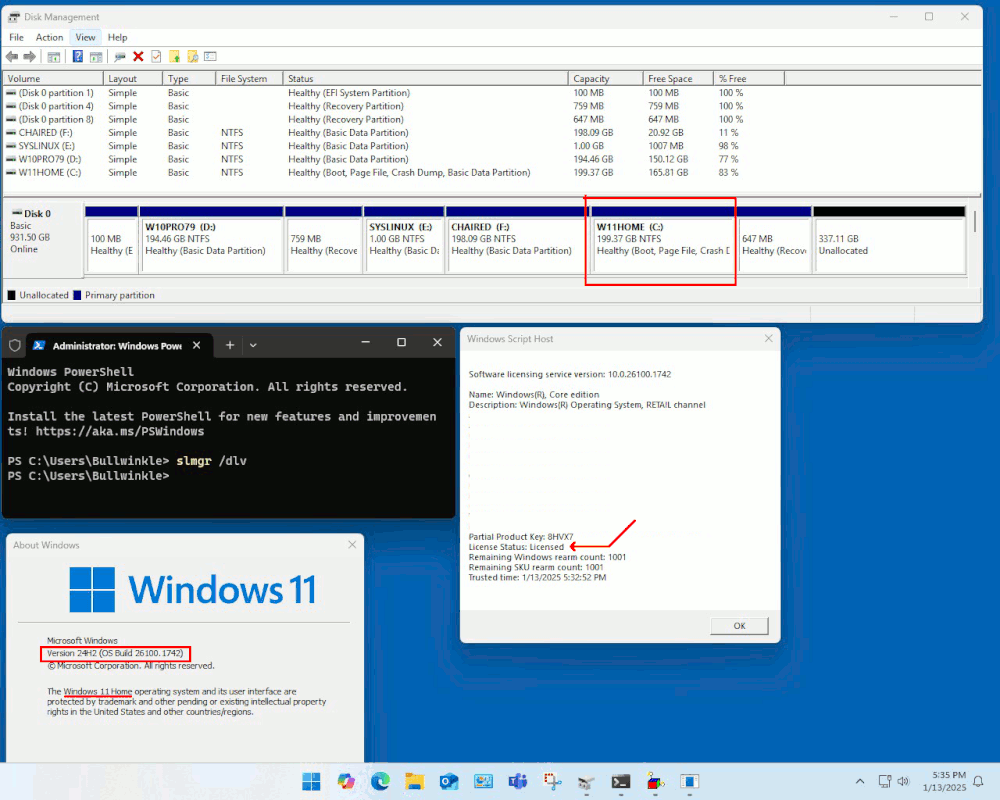
Task: Click the folder with magnifier Explore icon
Action: 192,57
